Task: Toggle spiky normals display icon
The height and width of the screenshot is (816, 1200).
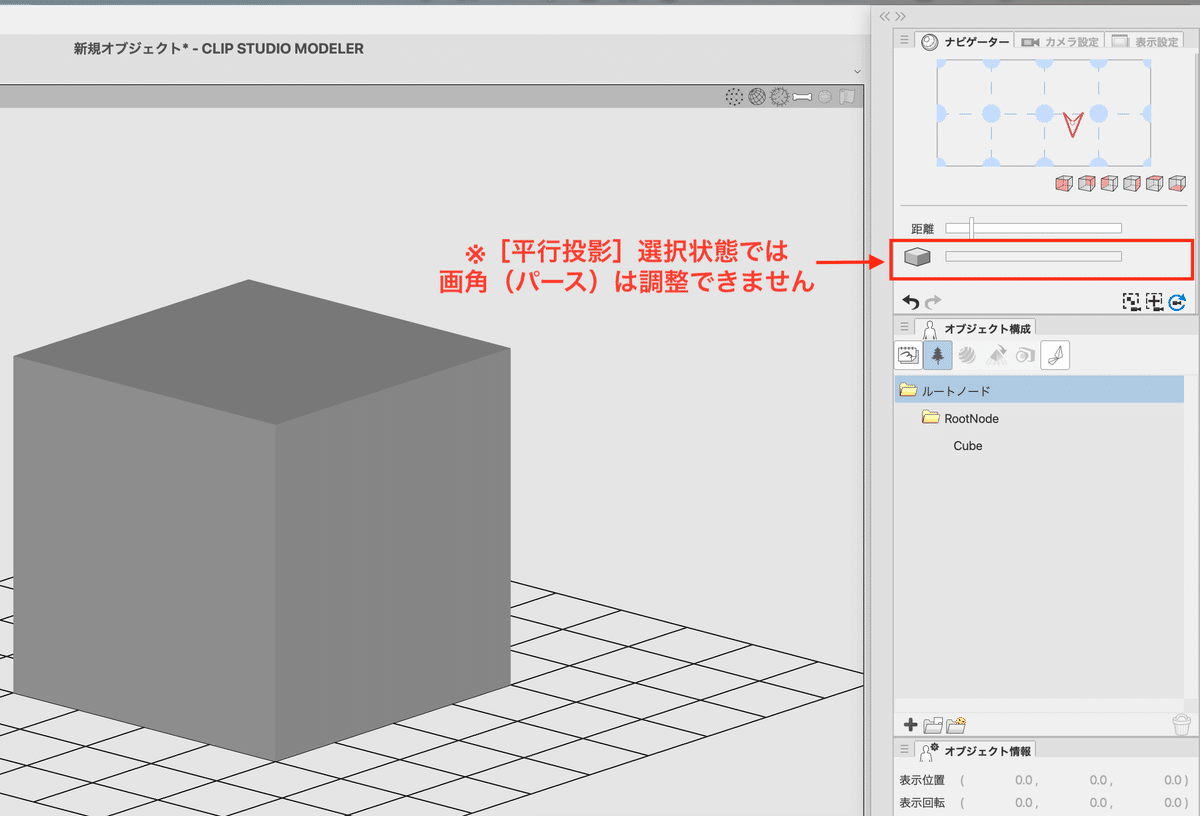Action: tap(780, 97)
